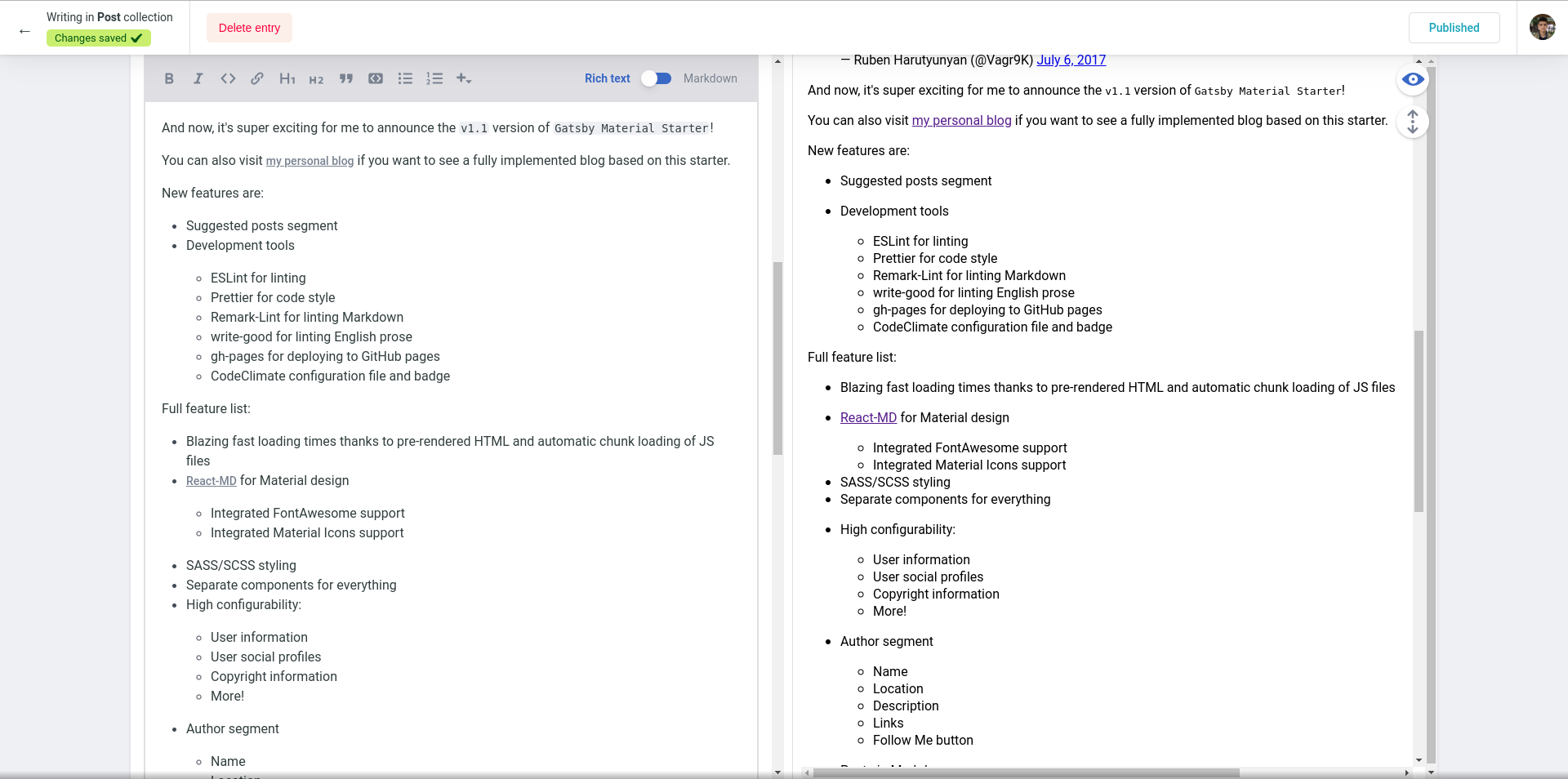The width and height of the screenshot is (1568, 779).
Task: Create a numbered list
Action: click(x=434, y=78)
